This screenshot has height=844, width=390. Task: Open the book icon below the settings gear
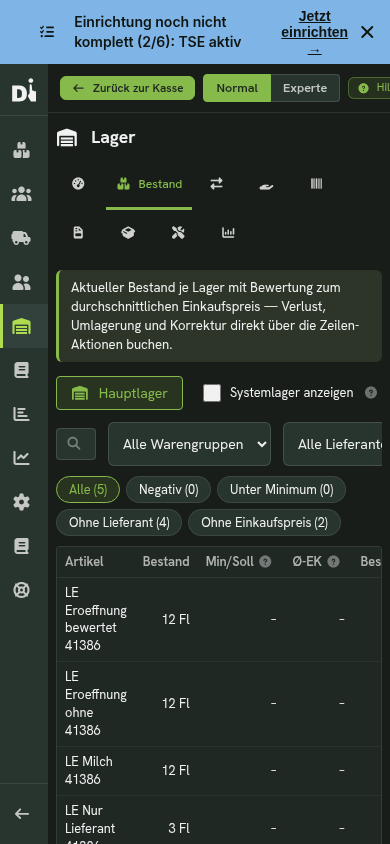coord(22,546)
